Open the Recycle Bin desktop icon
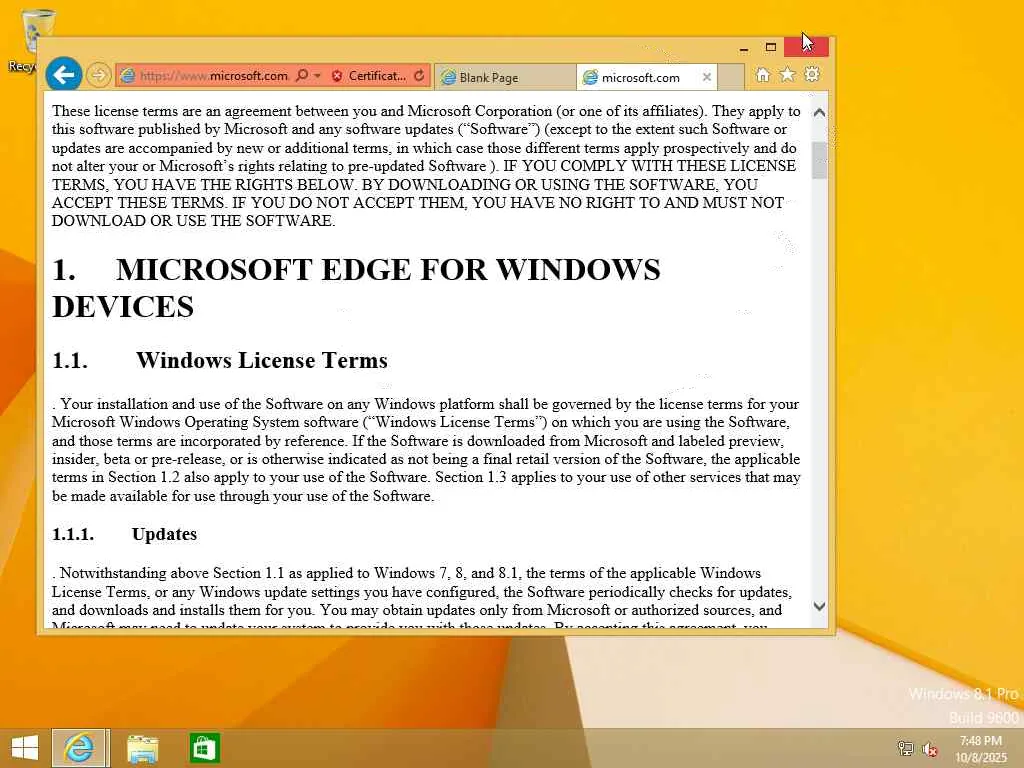Viewport: 1024px width, 768px height. click(x=29, y=39)
